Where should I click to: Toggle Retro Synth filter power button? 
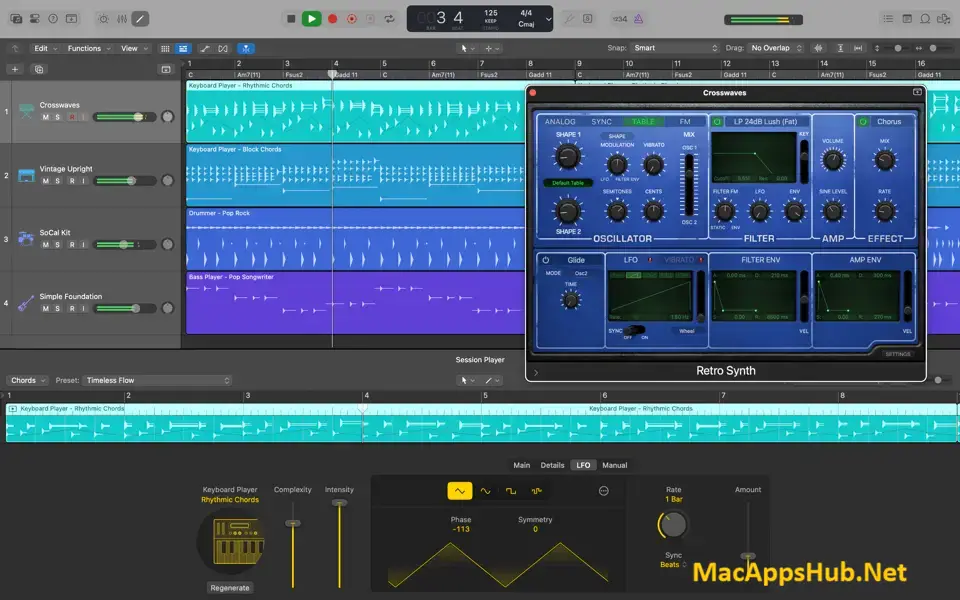(717, 121)
